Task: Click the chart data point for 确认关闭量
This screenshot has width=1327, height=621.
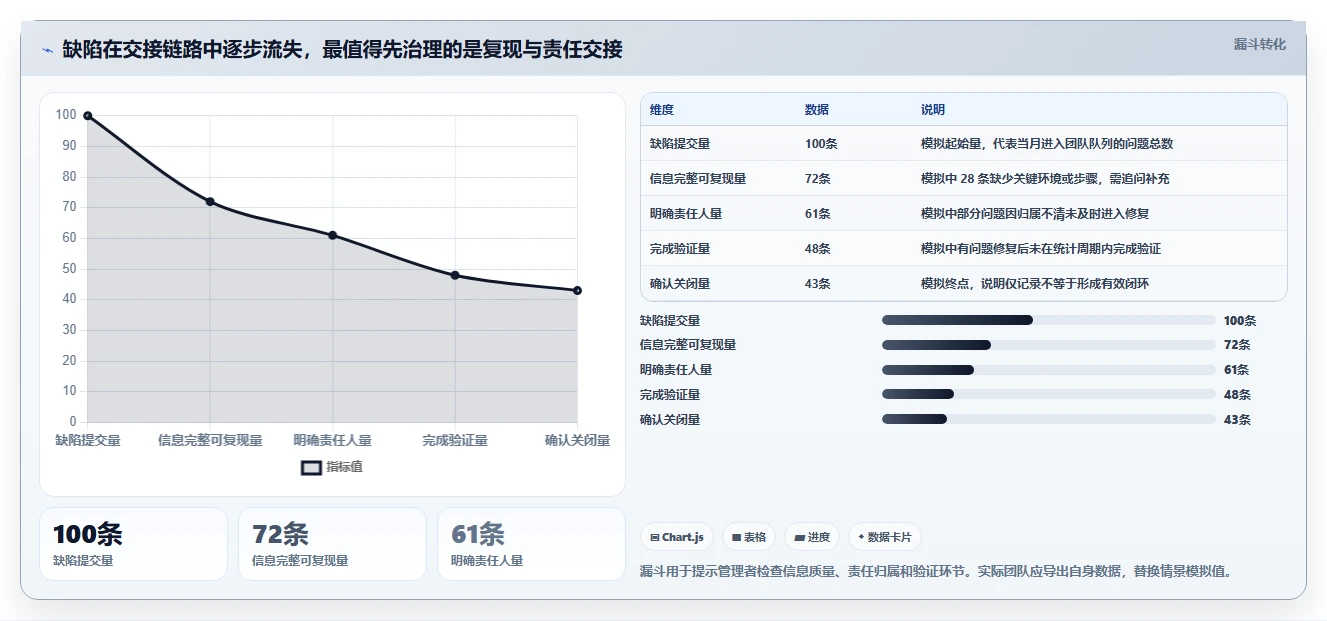Action: pos(578,290)
